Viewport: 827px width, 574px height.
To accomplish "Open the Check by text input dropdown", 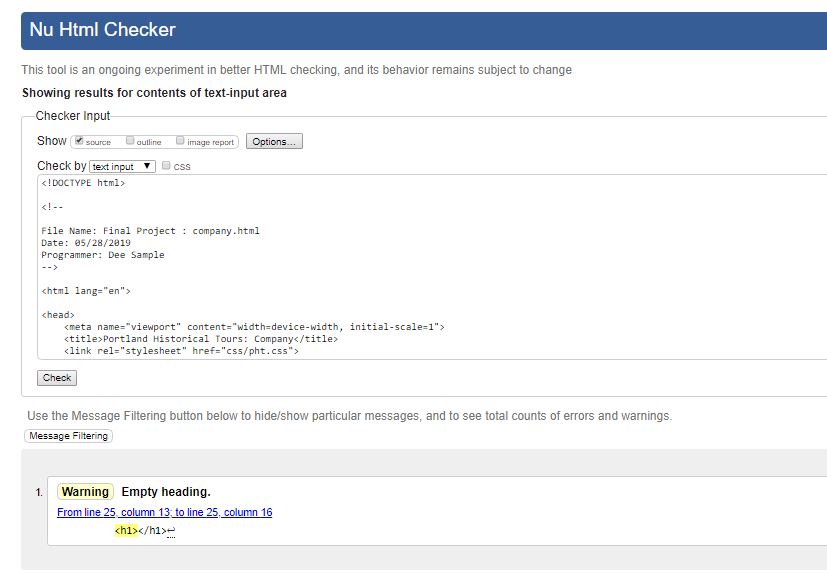I will (x=122, y=166).
